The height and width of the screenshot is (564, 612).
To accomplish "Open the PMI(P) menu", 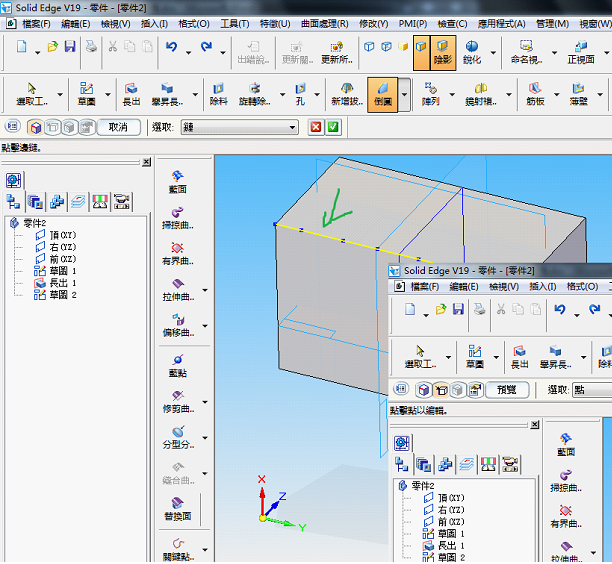I will 413,24.
